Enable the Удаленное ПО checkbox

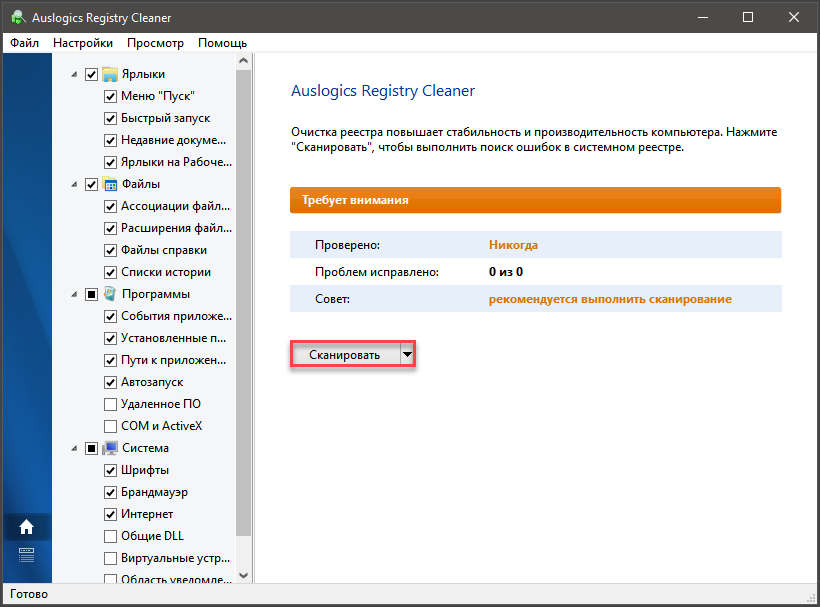(111, 404)
